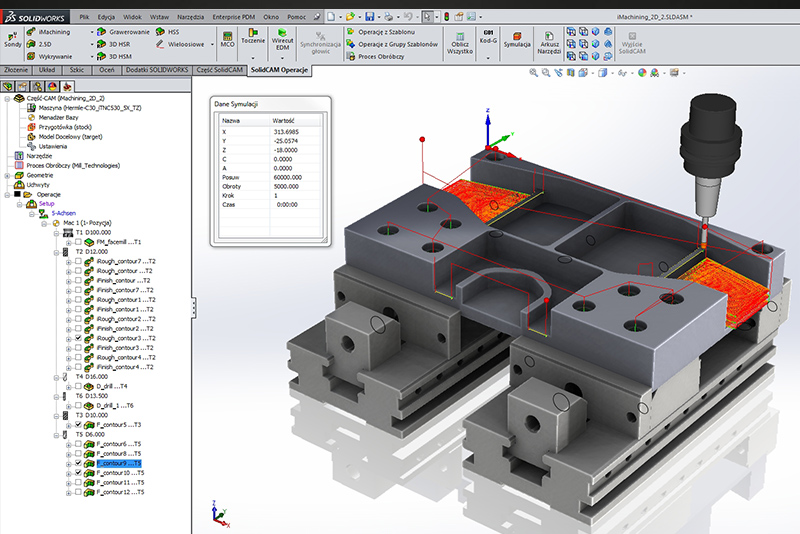The width and height of the screenshot is (800, 534).
Task: Check the D_drill ...T4 checkbox
Action: 79,386
